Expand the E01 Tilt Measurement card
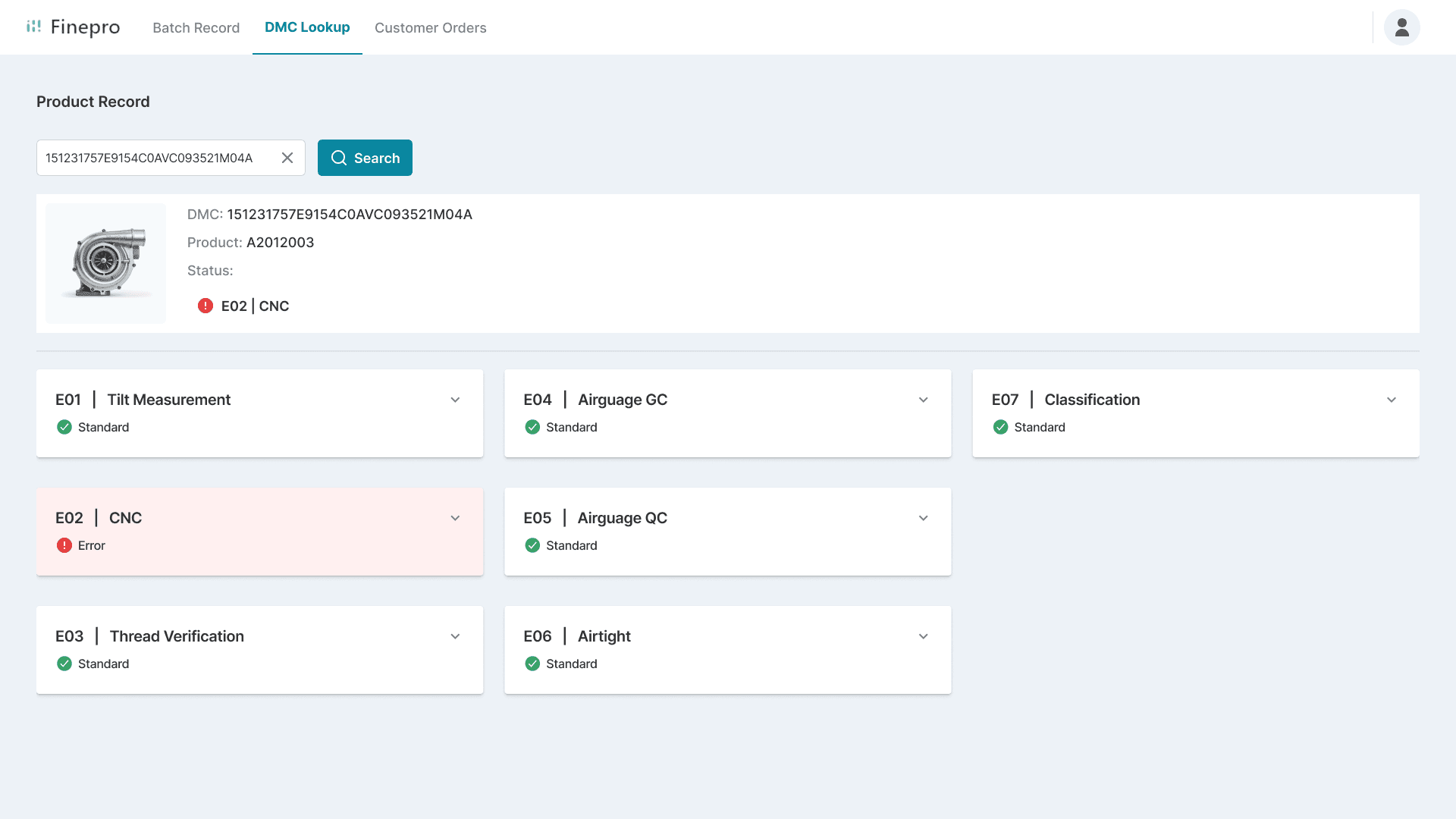Image resolution: width=1456 pixels, height=819 pixels. click(455, 400)
